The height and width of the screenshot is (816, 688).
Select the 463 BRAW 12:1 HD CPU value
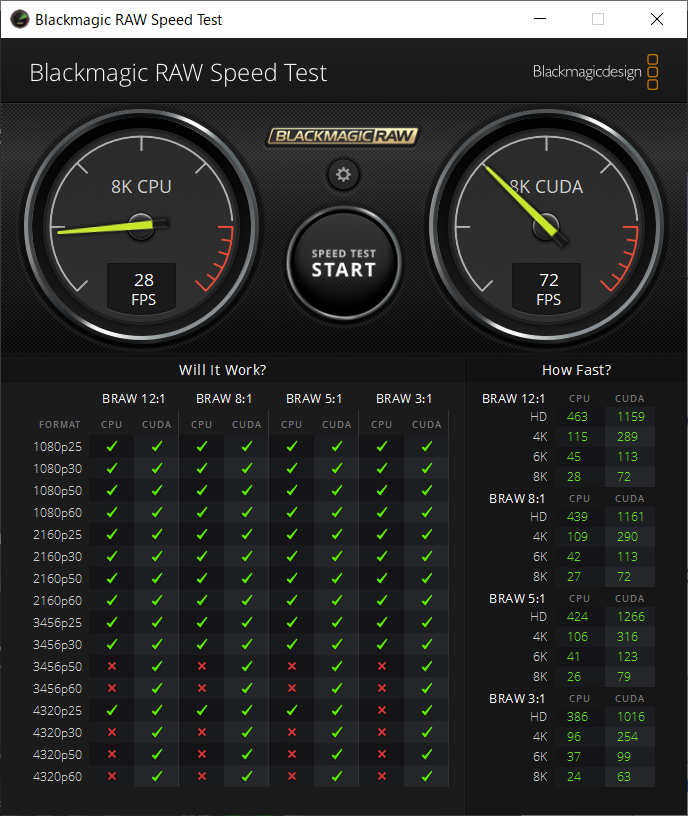tap(577, 417)
